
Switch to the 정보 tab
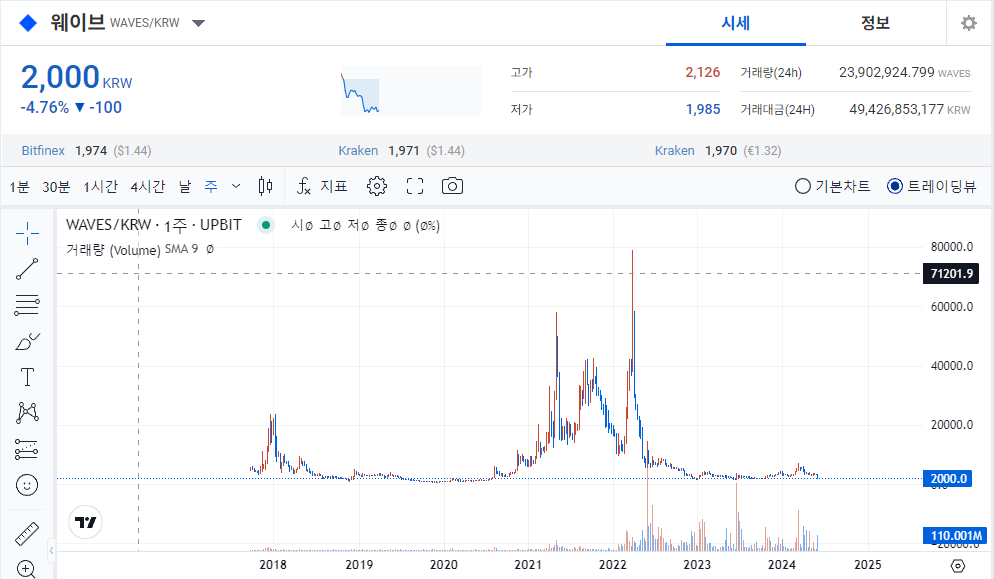875,23
